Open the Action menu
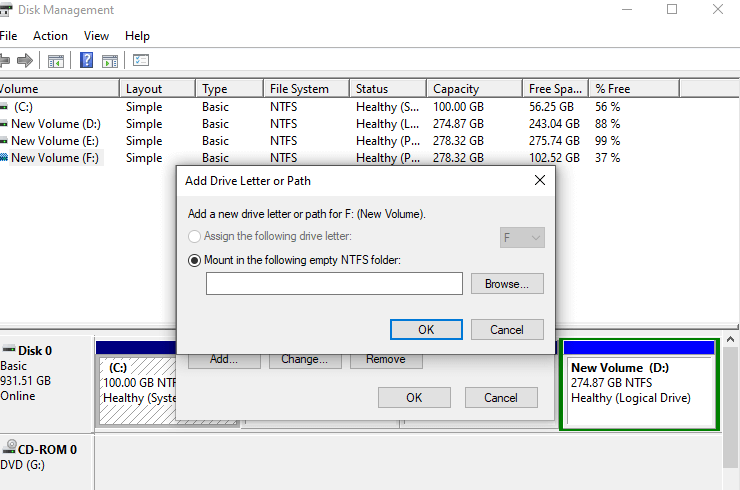The height and width of the screenshot is (490, 740). pyautogui.click(x=50, y=36)
